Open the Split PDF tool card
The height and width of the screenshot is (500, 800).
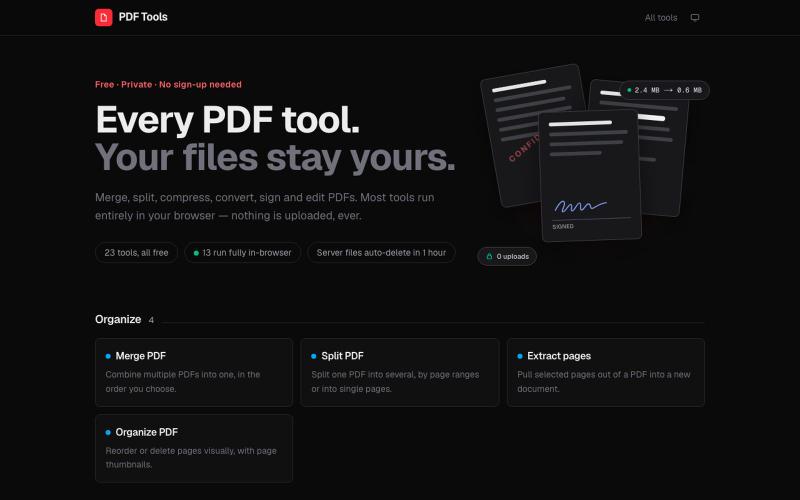point(400,372)
